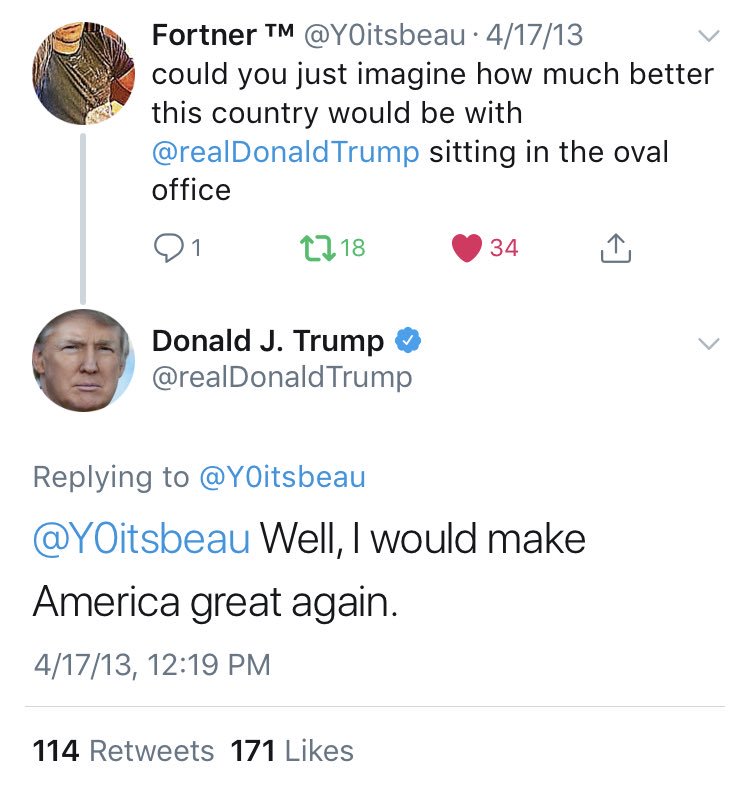Click the 4/17/13, 12:19 PM timestamp
This screenshot has width=750, height=789.
(151, 665)
